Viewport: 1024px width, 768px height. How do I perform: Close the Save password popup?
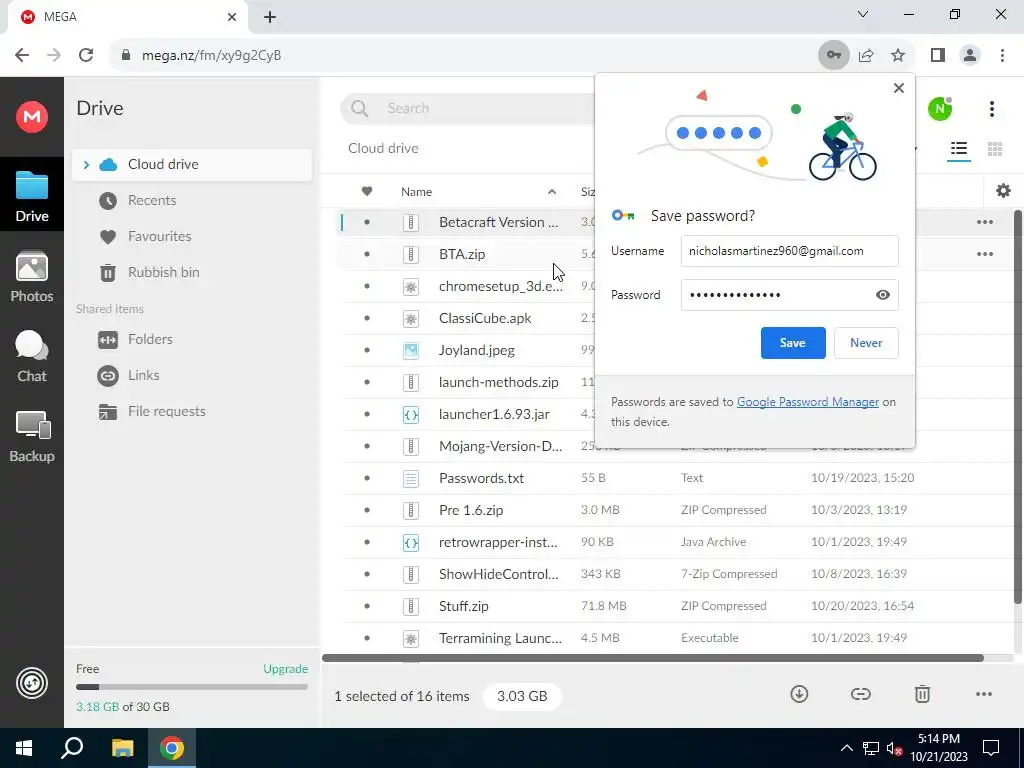click(899, 88)
